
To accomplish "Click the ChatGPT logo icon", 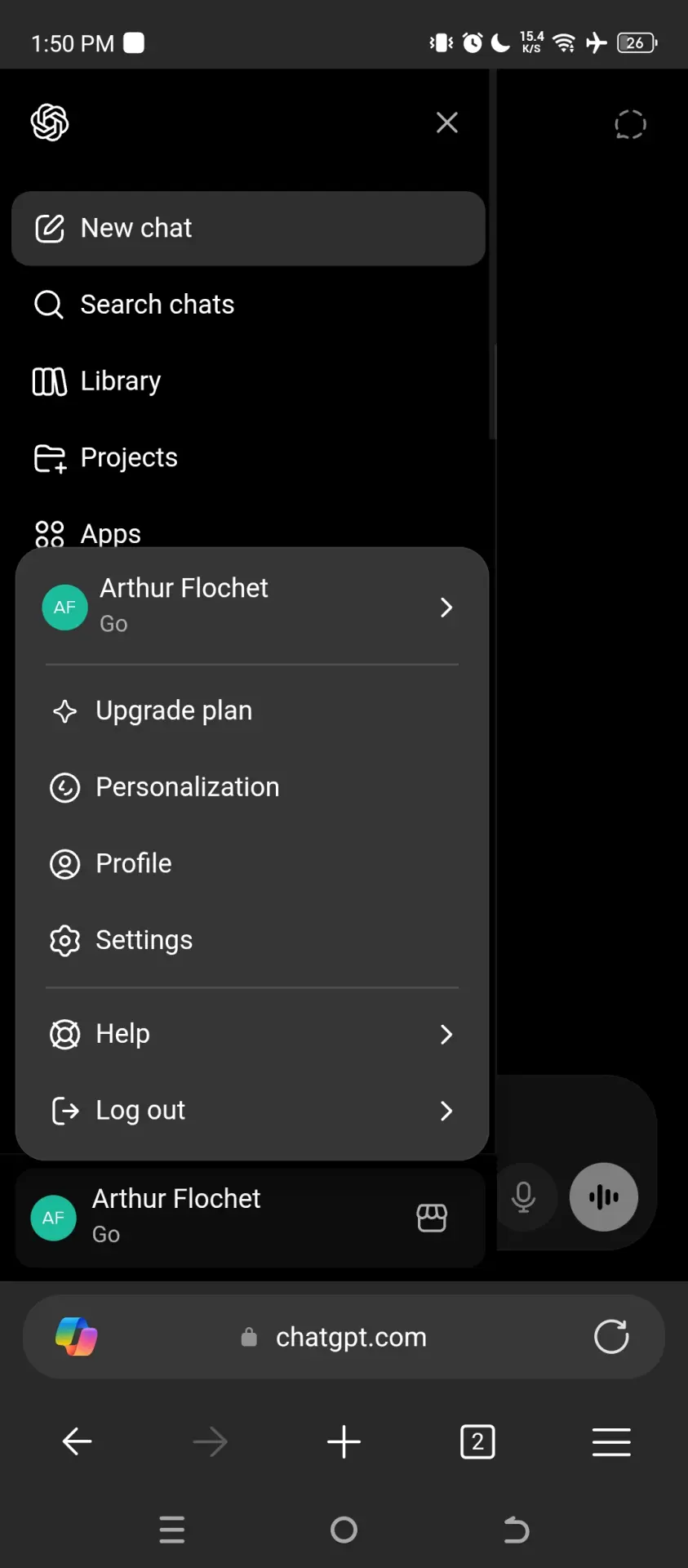I will (50, 122).
